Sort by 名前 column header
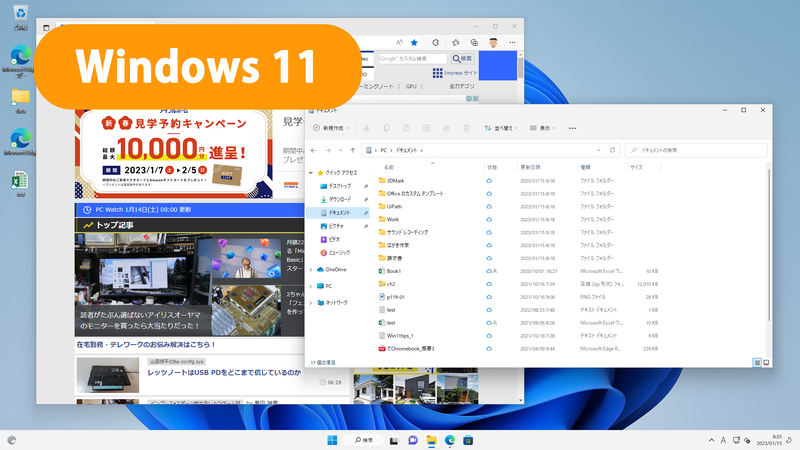Screen dimensions: 800x450 389,167
